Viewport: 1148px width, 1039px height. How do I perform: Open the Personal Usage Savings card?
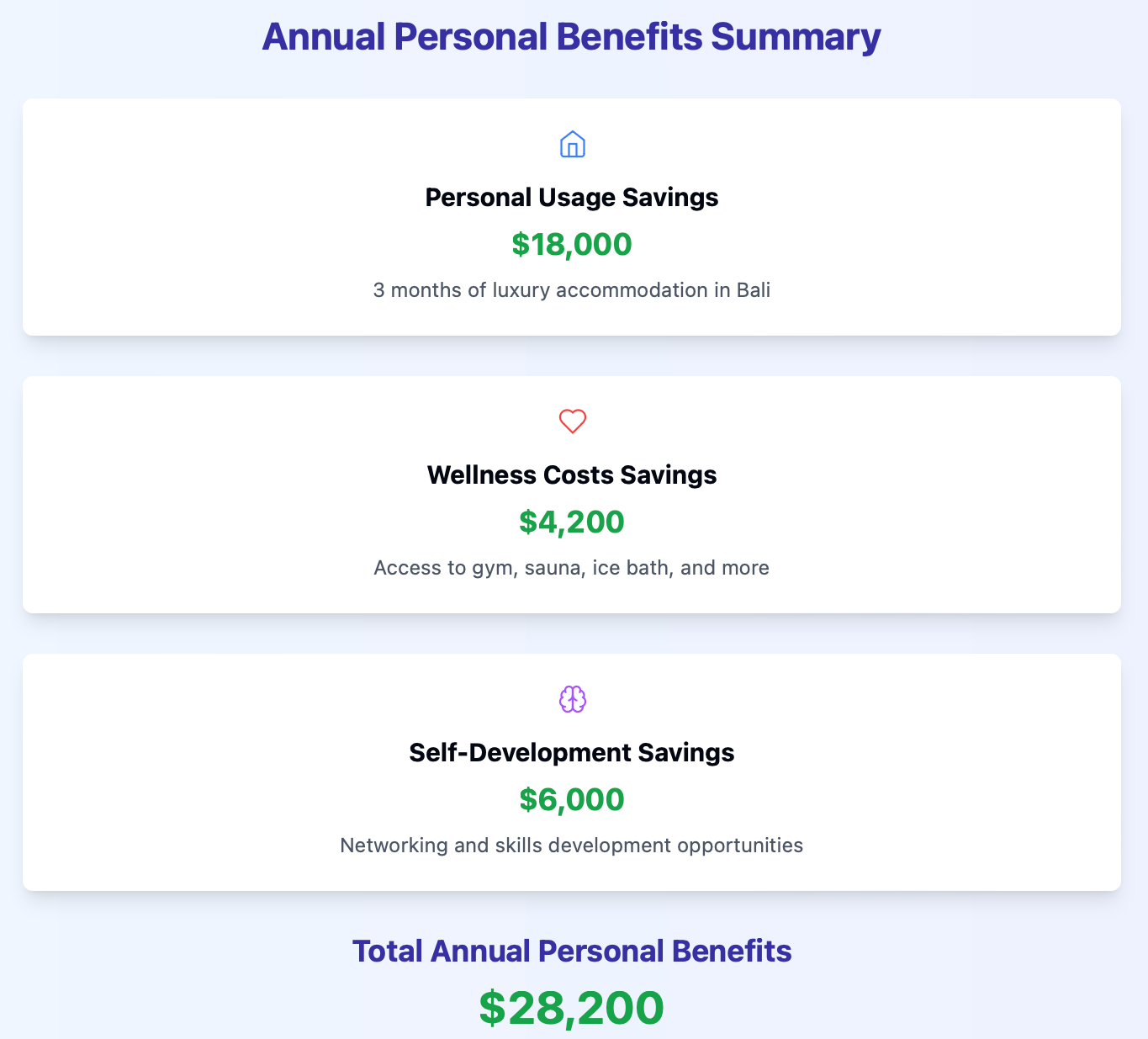point(572,217)
